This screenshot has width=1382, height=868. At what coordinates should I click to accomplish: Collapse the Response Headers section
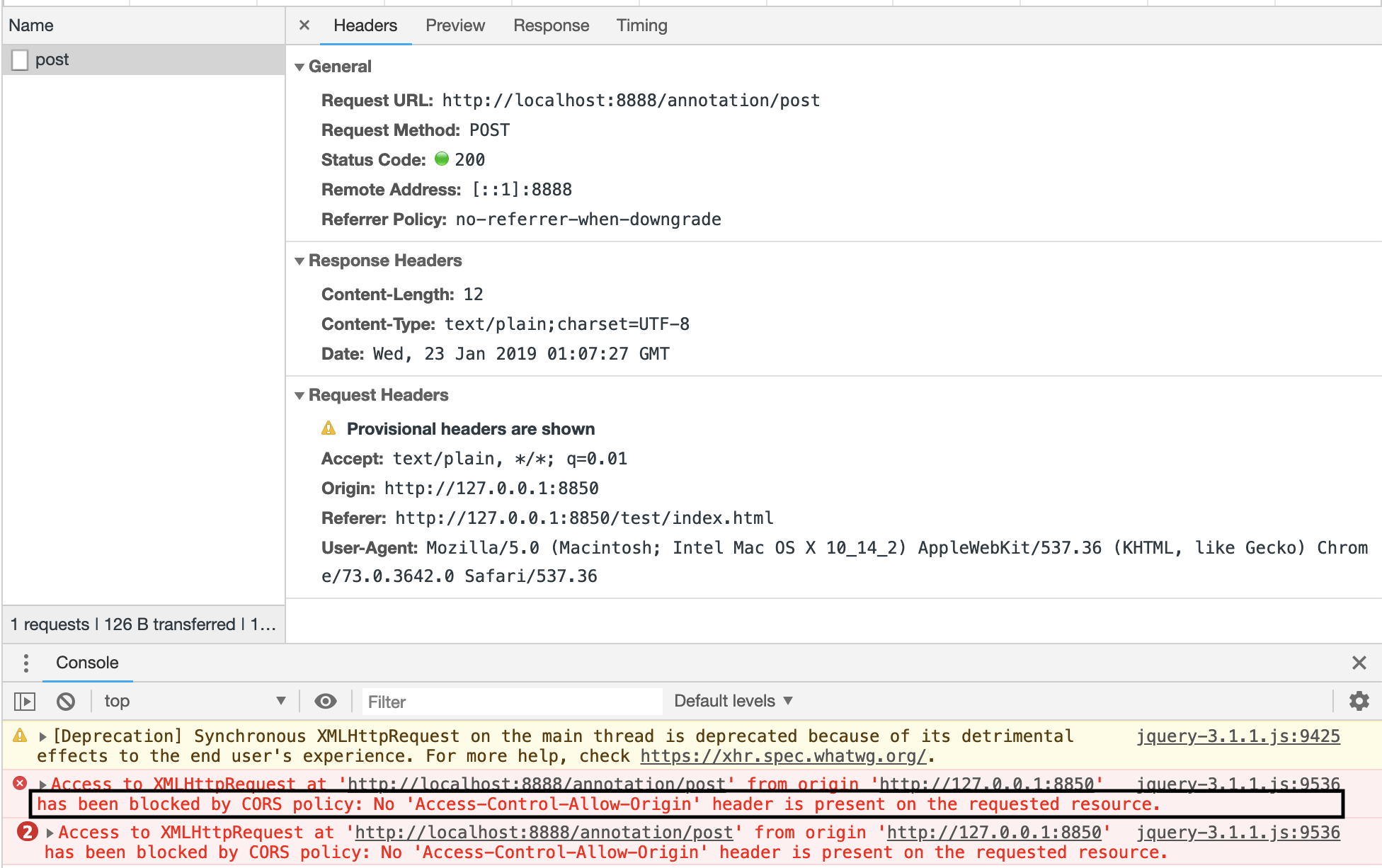tap(299, 261)
